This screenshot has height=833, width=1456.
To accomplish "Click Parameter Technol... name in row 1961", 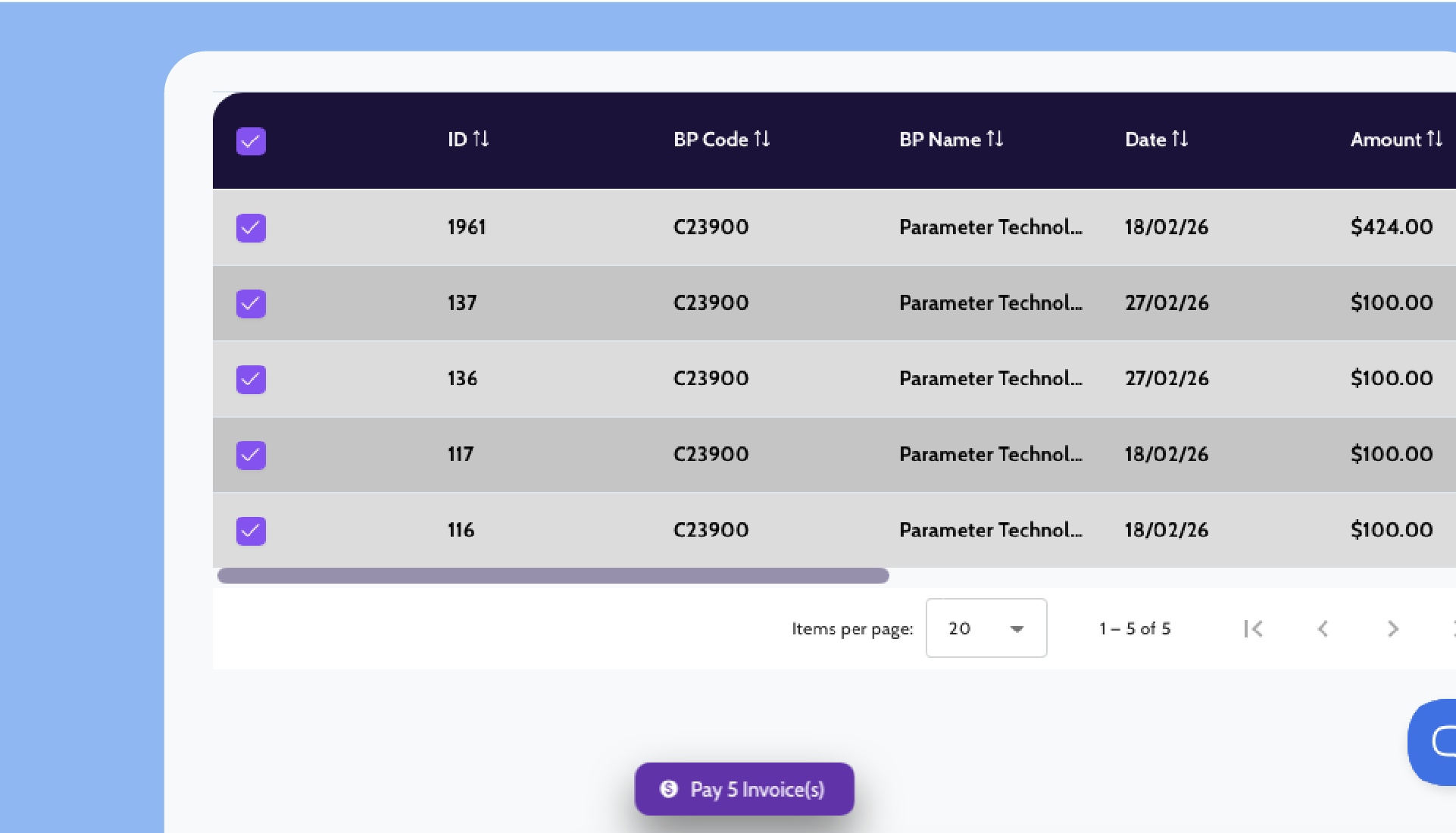I will [x=990, y=227].
